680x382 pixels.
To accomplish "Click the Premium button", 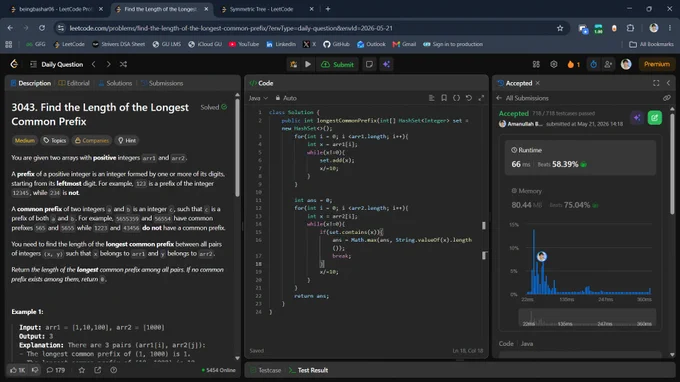I will [657, 64].
